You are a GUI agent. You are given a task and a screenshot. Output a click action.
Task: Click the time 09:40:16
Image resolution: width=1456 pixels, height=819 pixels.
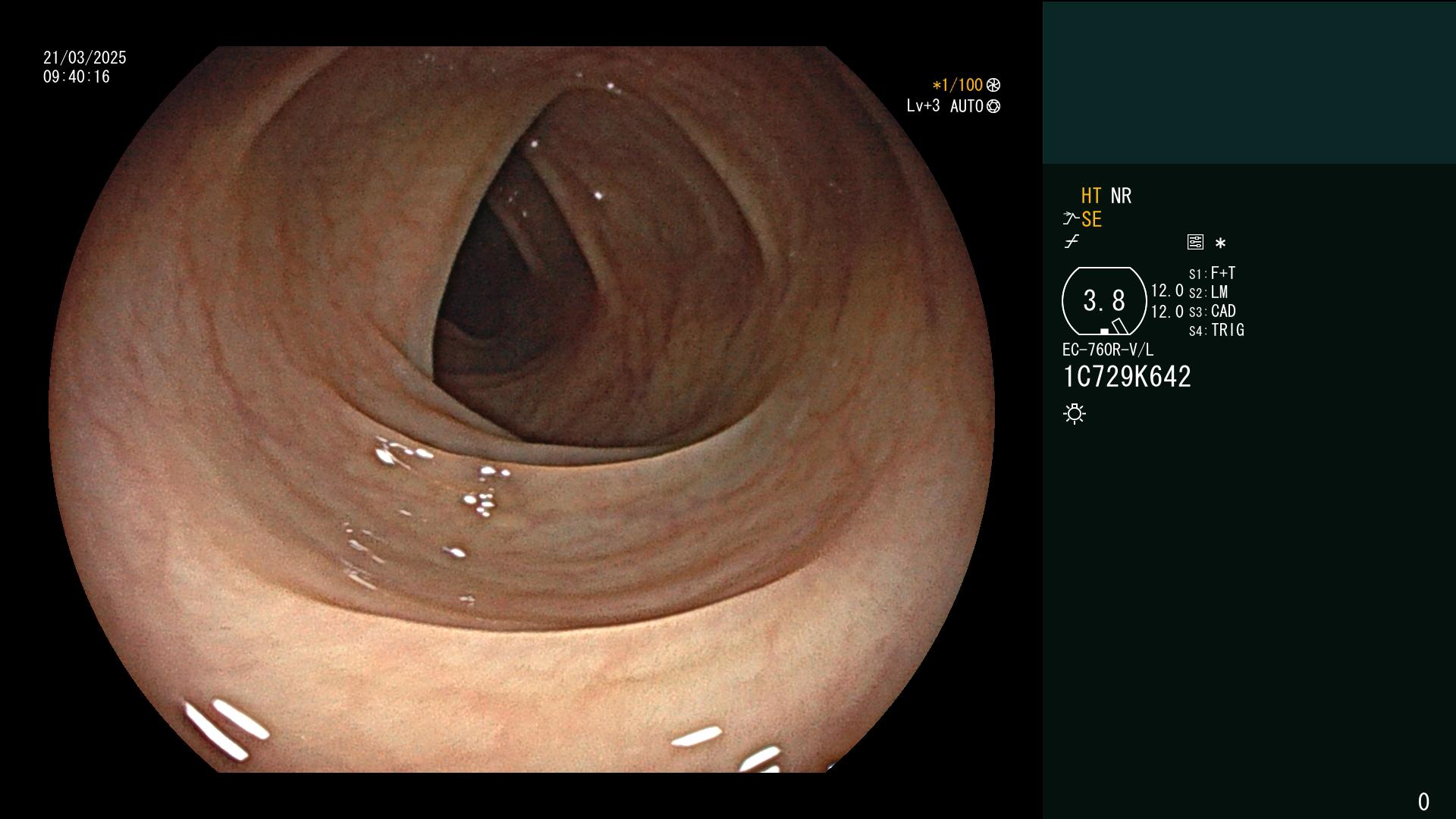(x=77, y=77)
